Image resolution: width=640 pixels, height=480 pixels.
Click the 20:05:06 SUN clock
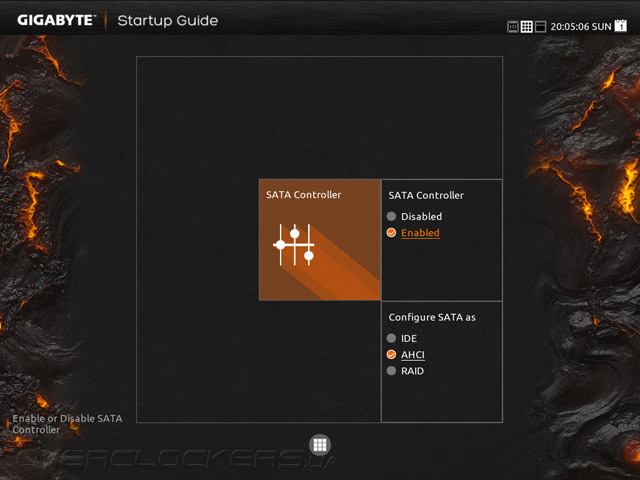[x=581, y=27]
